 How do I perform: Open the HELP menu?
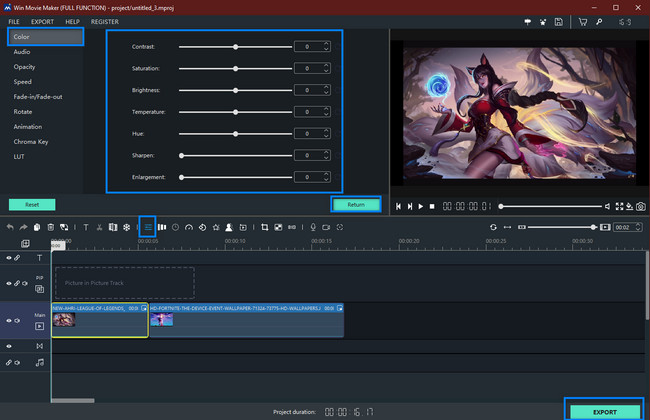pos(72,22)
